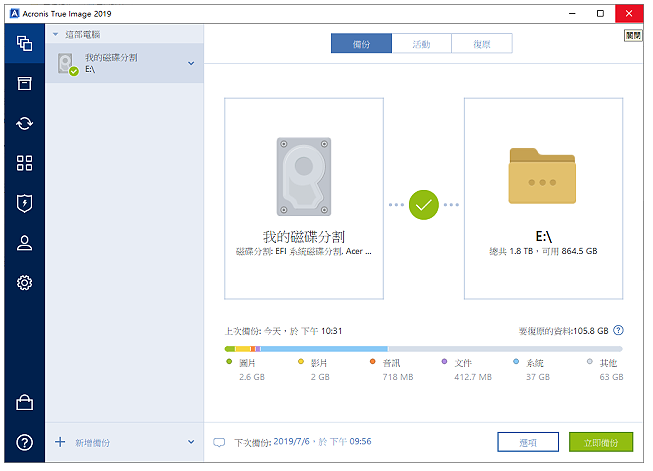
Task: Click the hard drive source image
Action: (304, 177)
